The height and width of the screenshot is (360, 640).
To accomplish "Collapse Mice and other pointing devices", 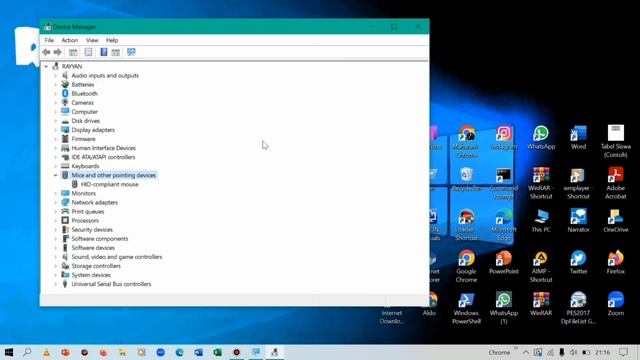I will pos(56,175).
